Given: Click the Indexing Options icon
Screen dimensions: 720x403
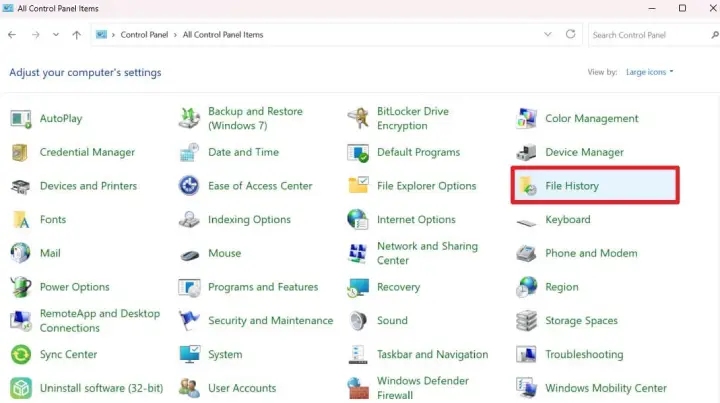Looking at the screenshot, I should click(x=189, y=220).
